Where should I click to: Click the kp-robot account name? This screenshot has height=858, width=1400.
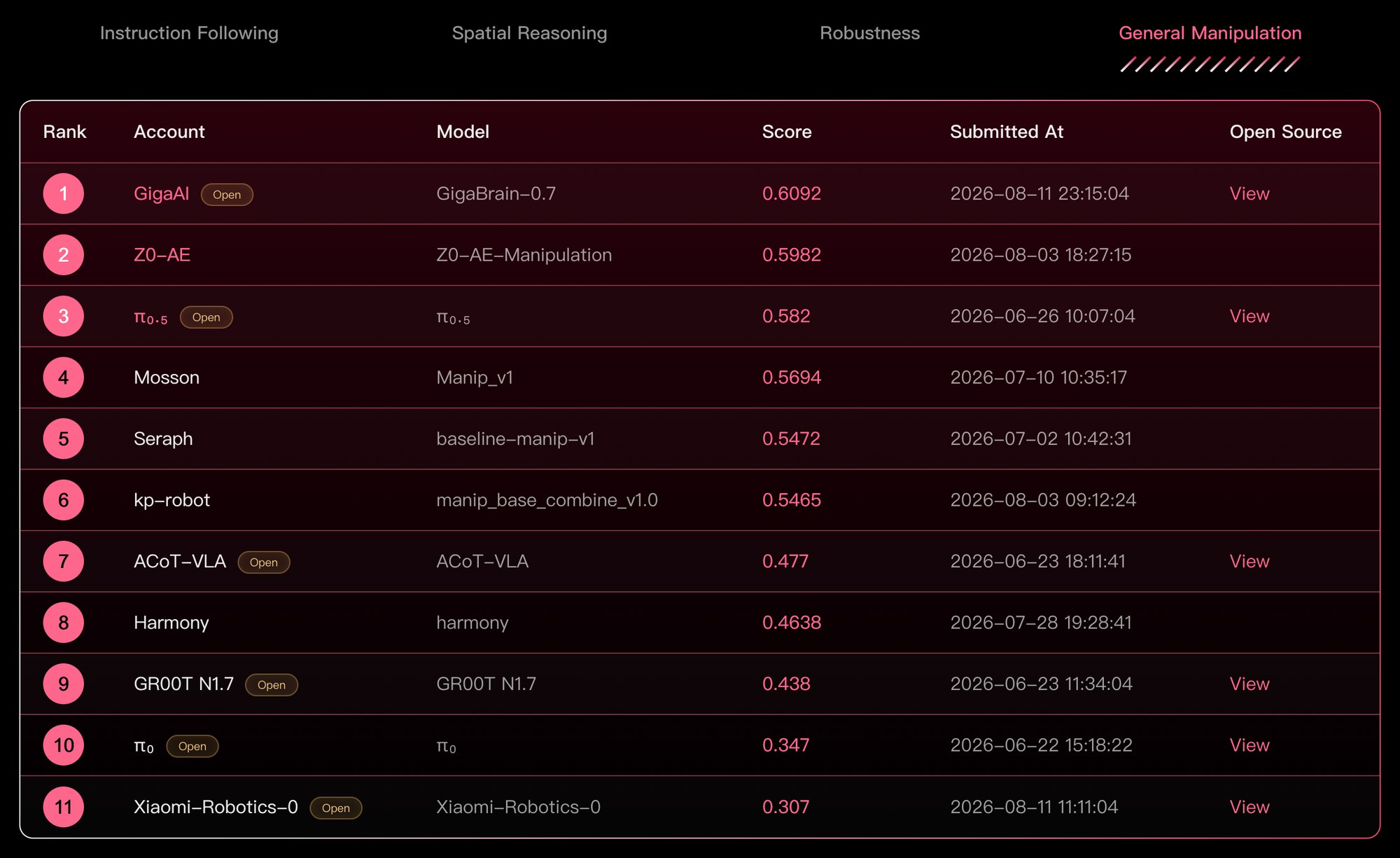pos(171,500)
